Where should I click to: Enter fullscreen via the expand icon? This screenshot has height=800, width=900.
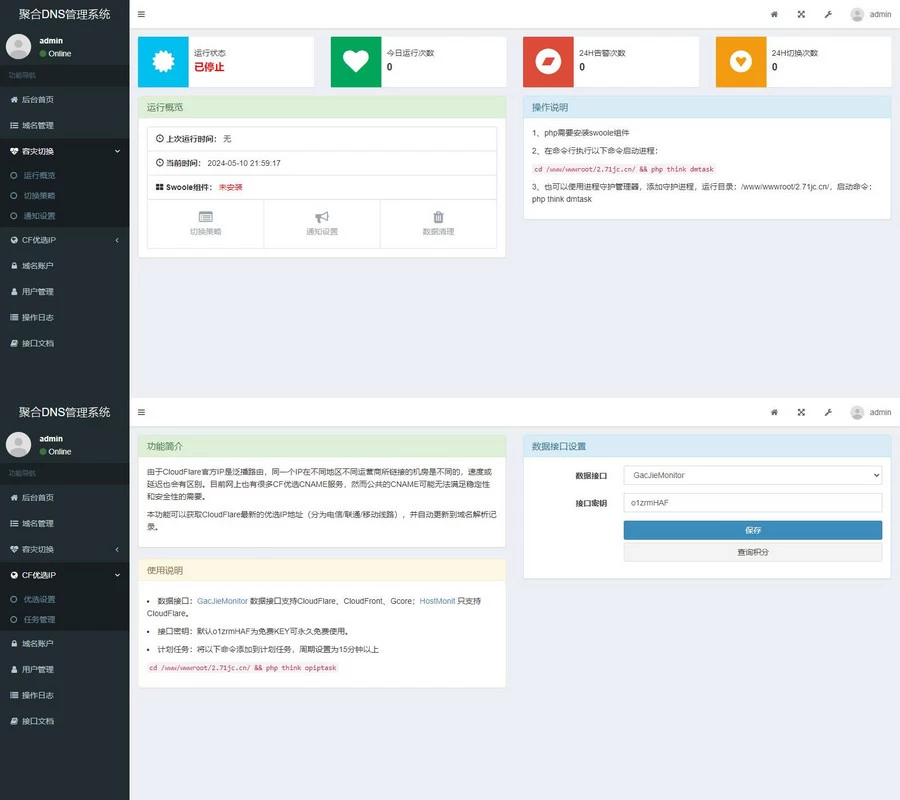tap(800, 16)
